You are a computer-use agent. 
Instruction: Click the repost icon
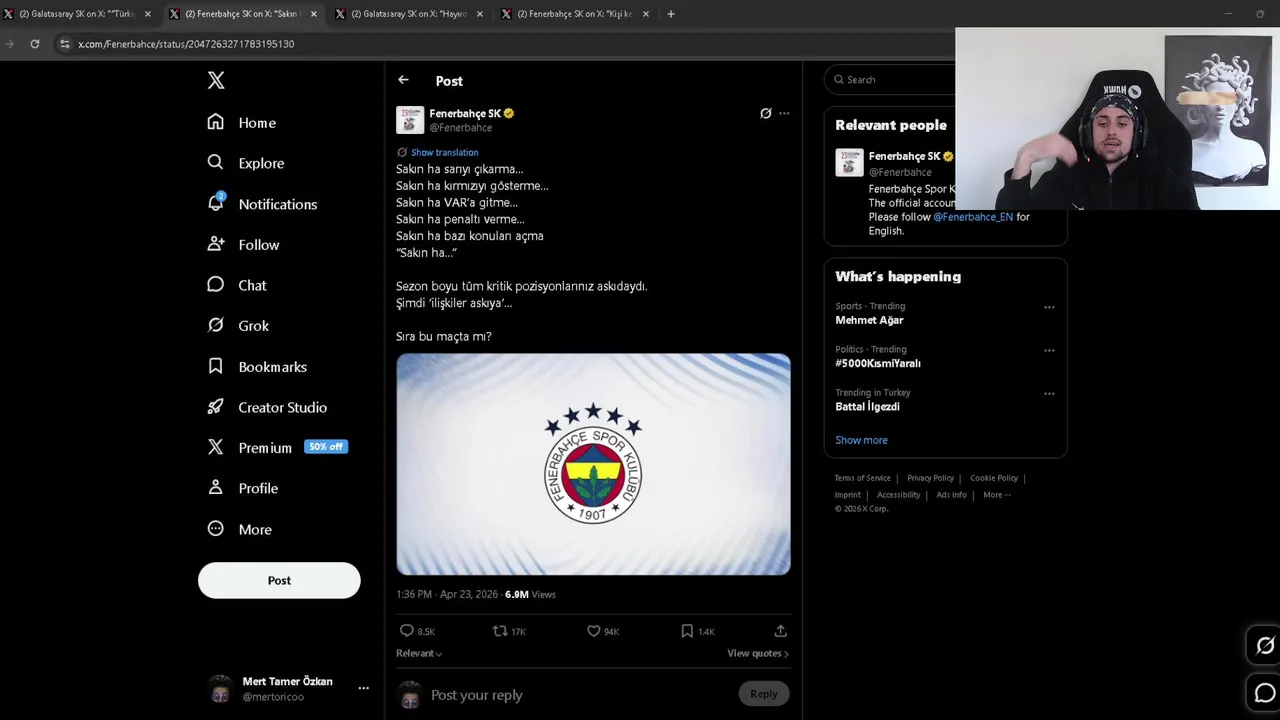point(500,631)
